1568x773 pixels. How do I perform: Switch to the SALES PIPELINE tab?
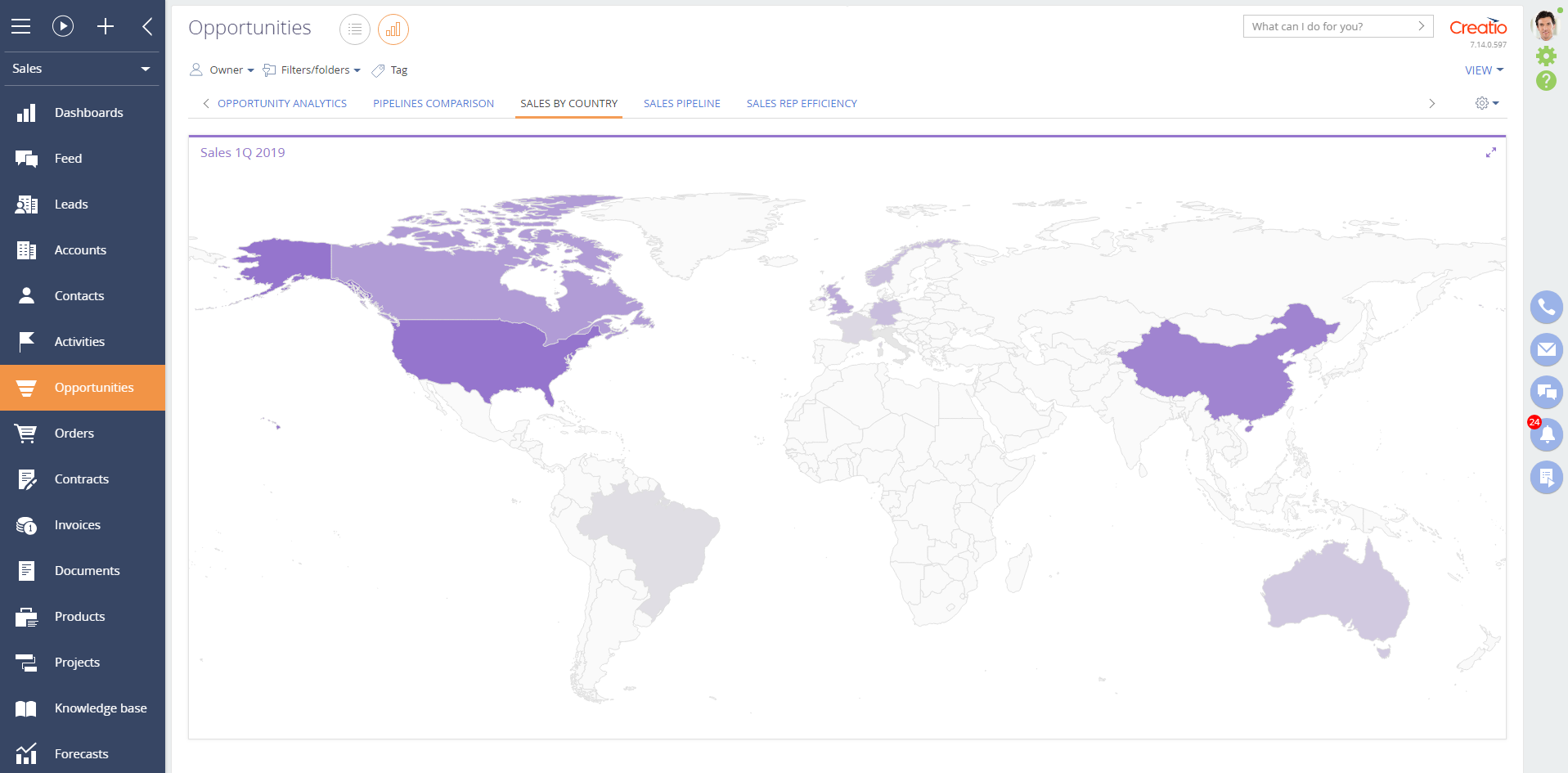click(681, 103)
